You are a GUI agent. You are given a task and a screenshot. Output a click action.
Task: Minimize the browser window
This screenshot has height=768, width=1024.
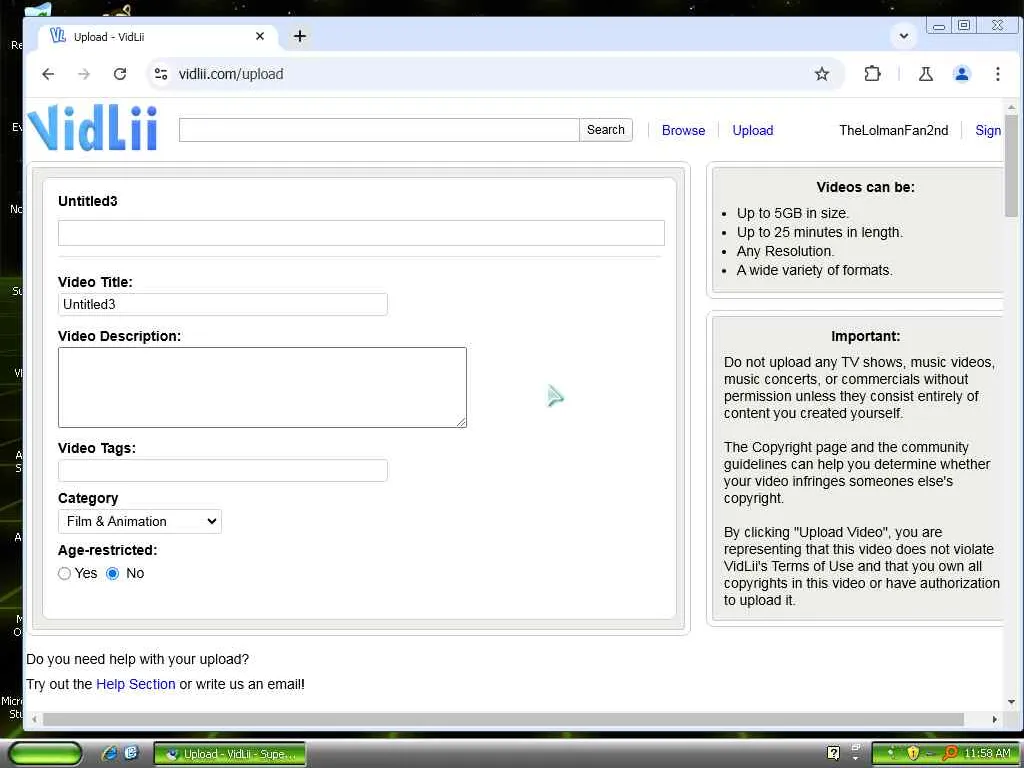(939, 26)
